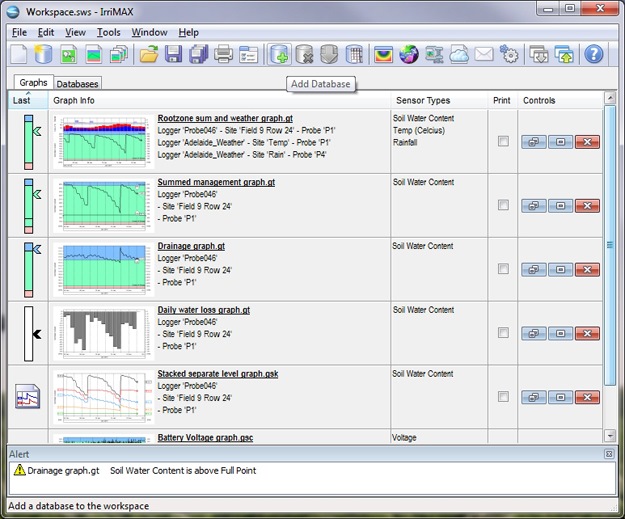Click the green graph wizard toolbar icon
This screenshot has height=519, width=625.
tap(69, 54)
